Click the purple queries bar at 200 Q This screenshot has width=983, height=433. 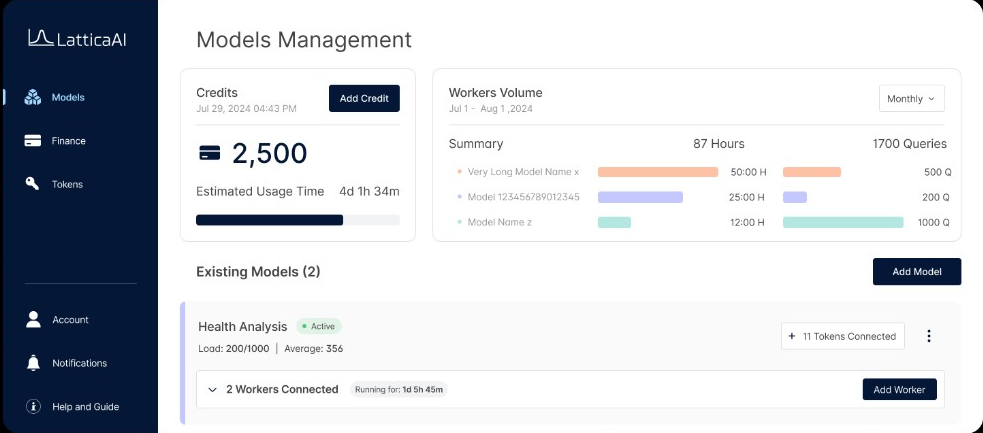(x=795, y=197)
